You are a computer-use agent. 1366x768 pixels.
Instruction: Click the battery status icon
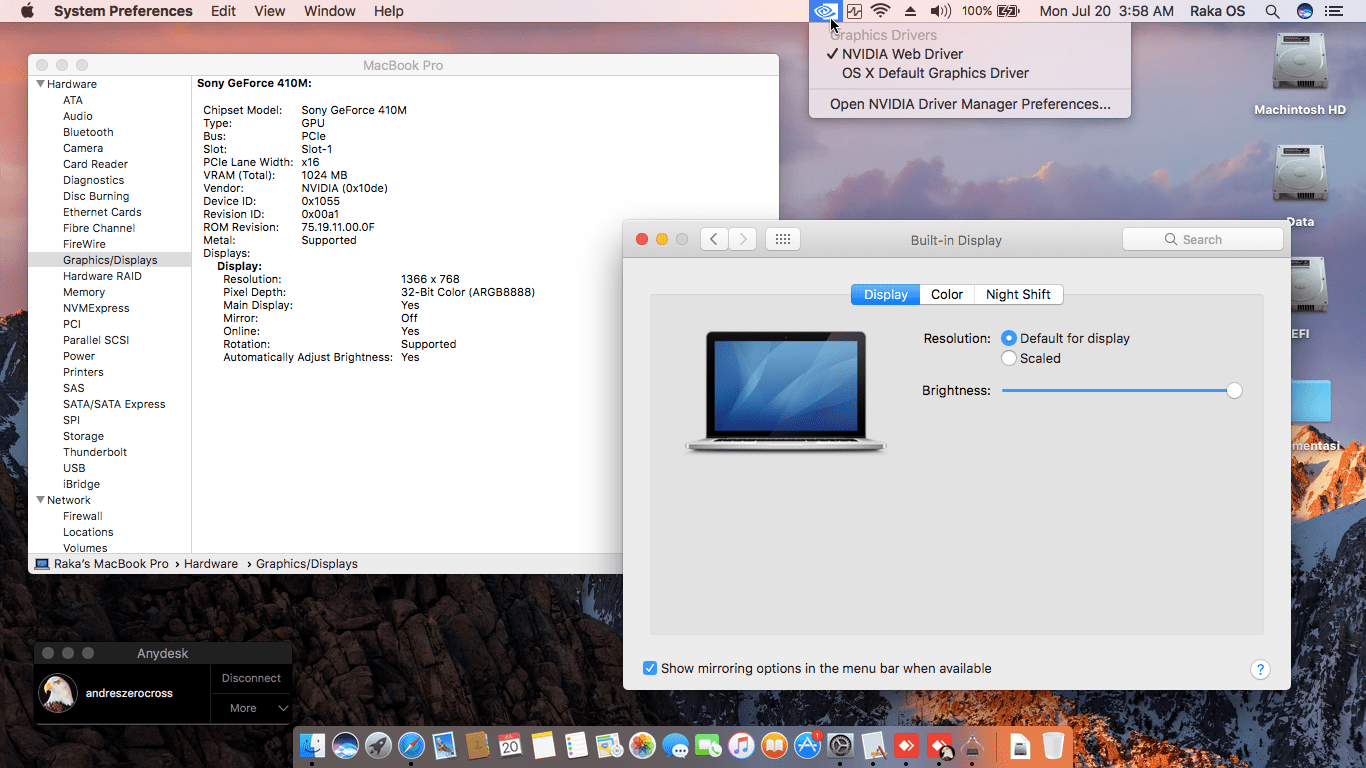1008,11
